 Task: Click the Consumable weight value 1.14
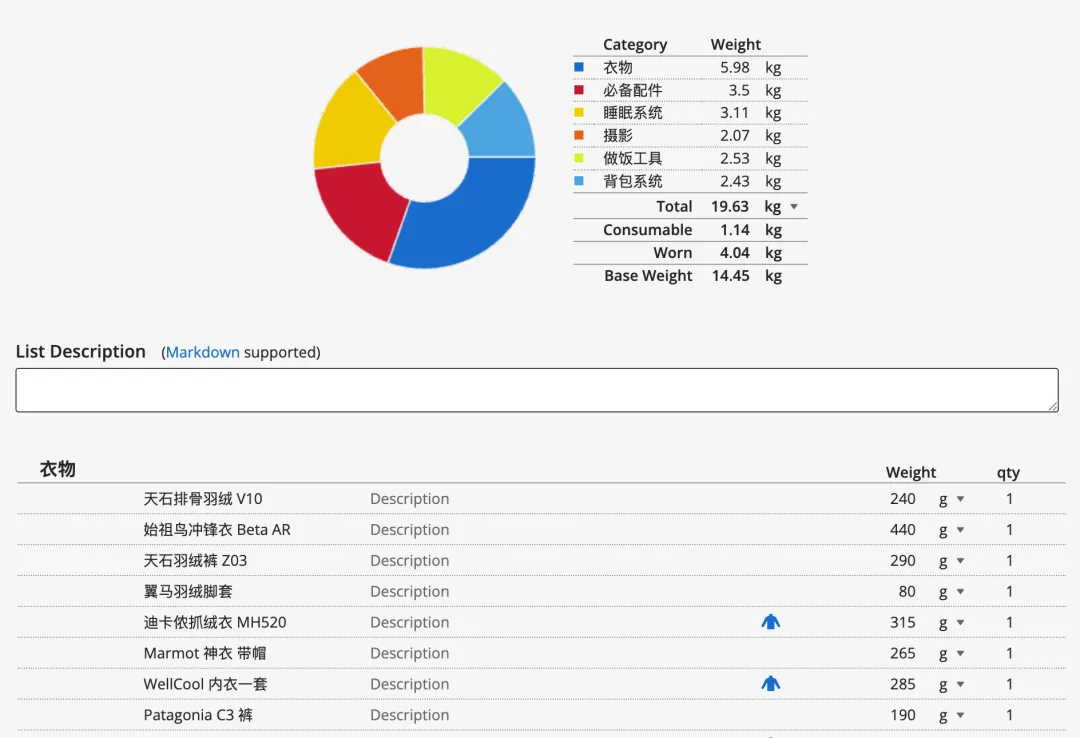coord(734,230)
